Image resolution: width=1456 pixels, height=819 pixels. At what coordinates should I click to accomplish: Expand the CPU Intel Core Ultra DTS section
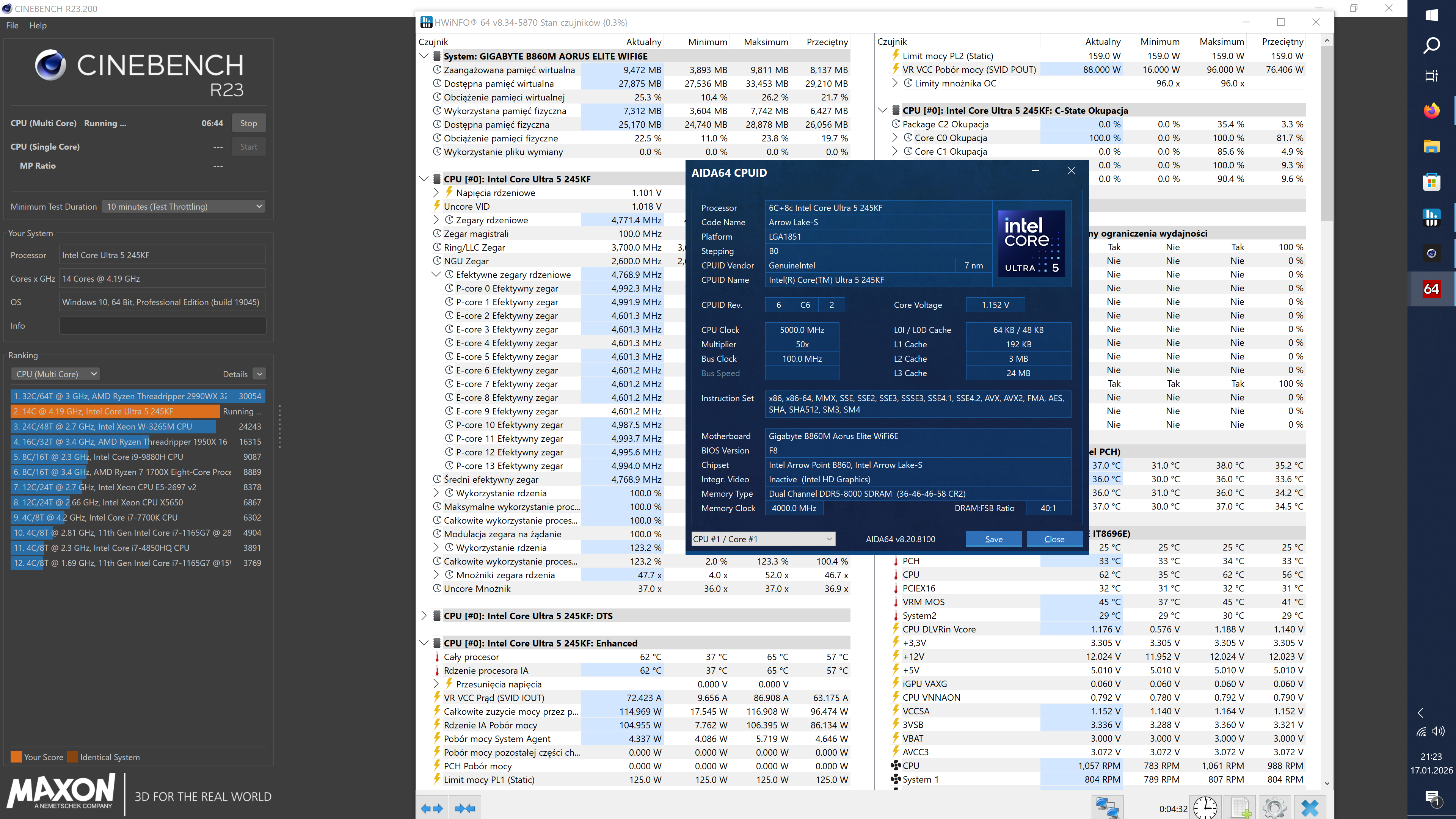(x=424, y=615)
